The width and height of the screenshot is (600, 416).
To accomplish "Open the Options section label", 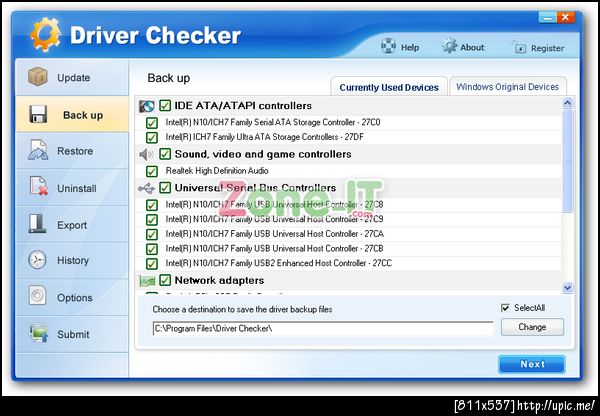I will coord(75,298).
